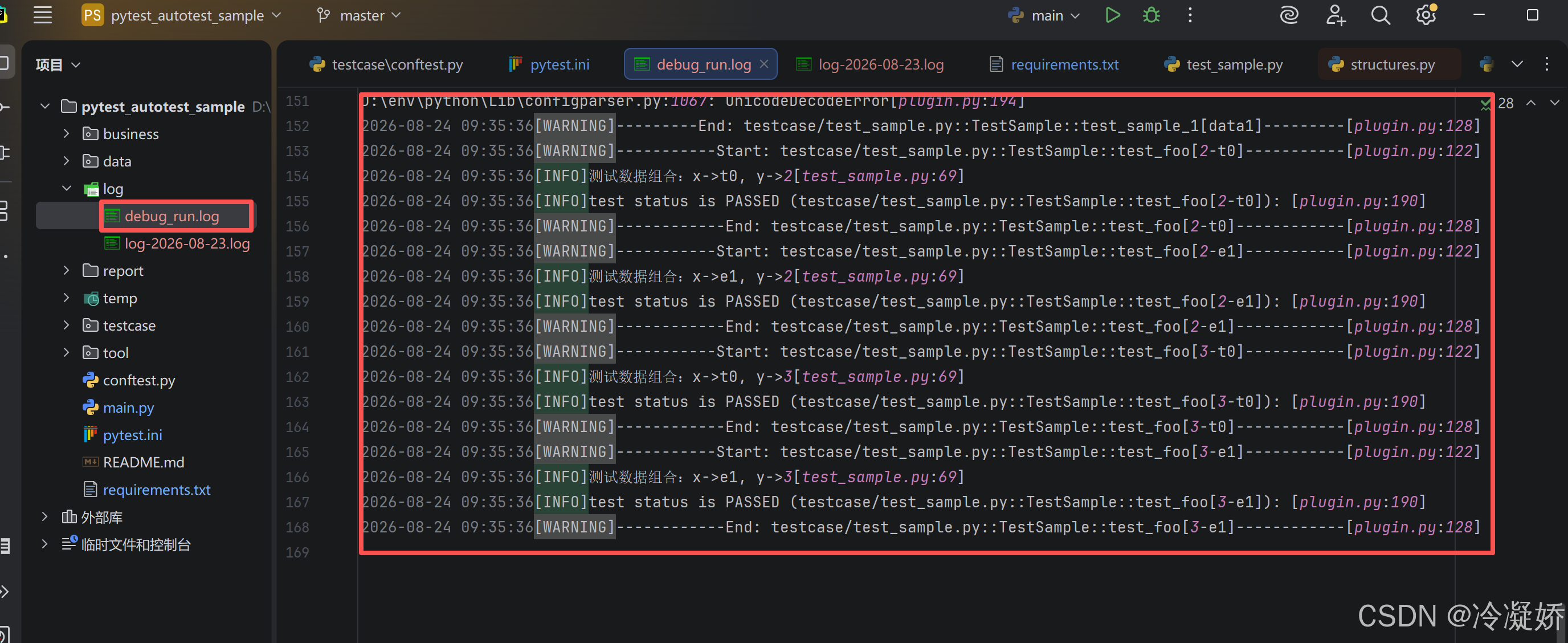The image size is (1568, 643).
Task: Switch to the test_sample.py editor tab
Action: [1223, 64]
